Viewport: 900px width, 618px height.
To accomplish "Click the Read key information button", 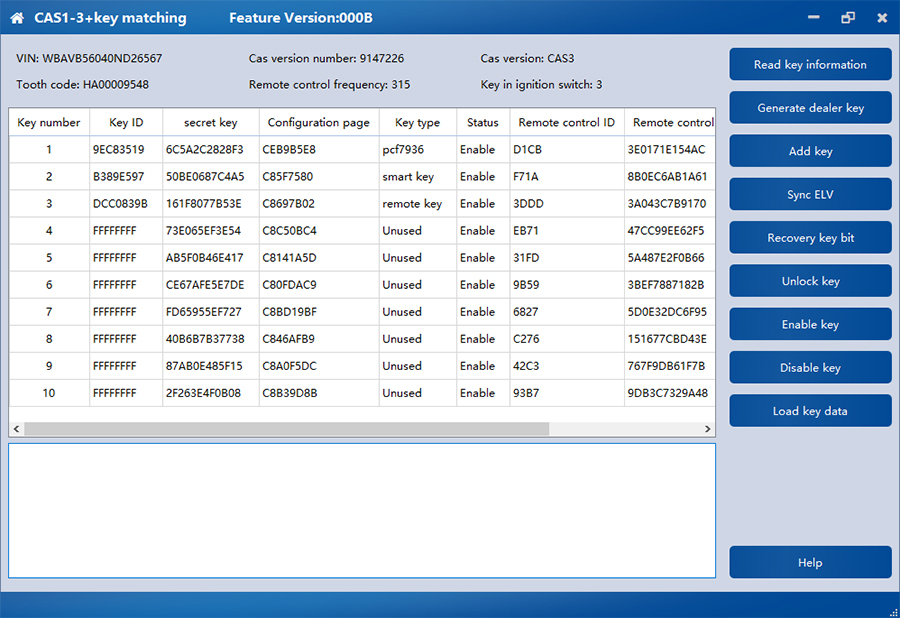I will [810, 65].
